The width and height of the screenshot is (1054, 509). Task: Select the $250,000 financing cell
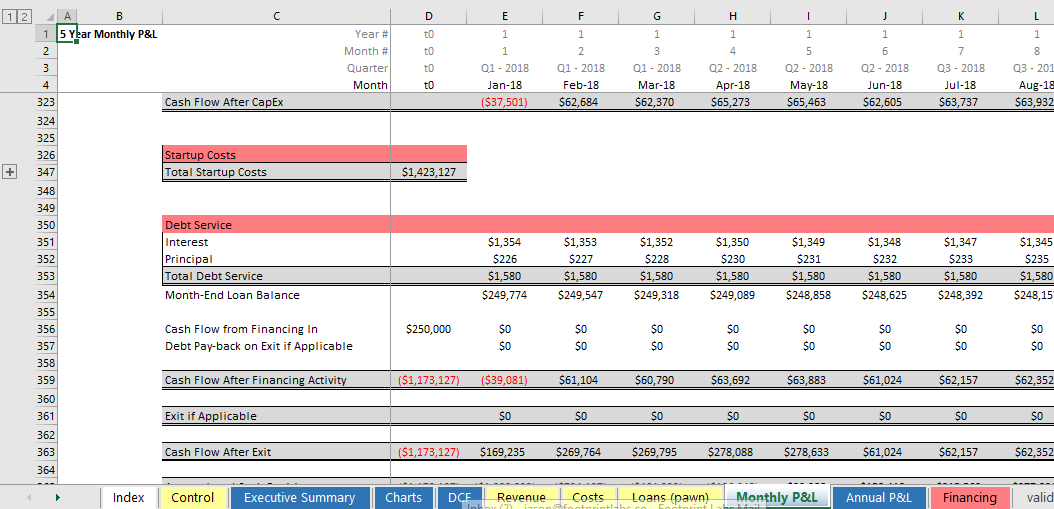[x=429, y=329]
